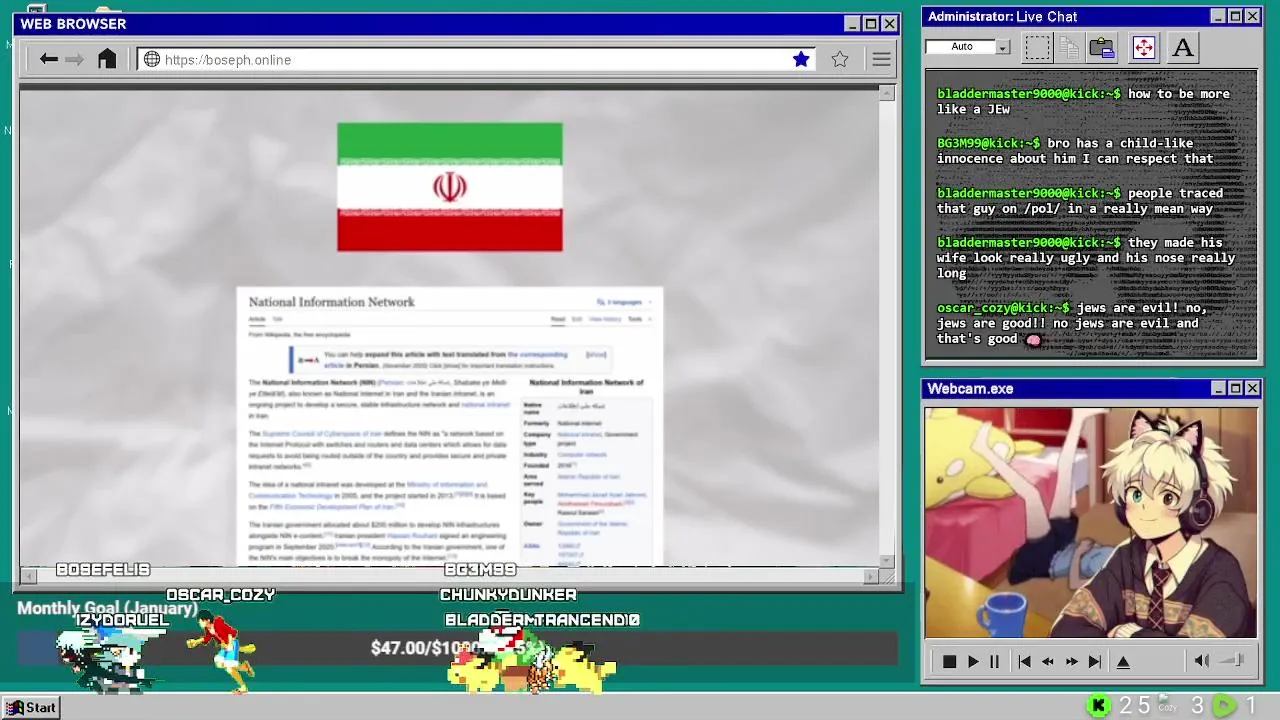Click the browser forward arrow
This screenshot has height=720, width=1280.
pyautogui.click(x=74, y=59)
